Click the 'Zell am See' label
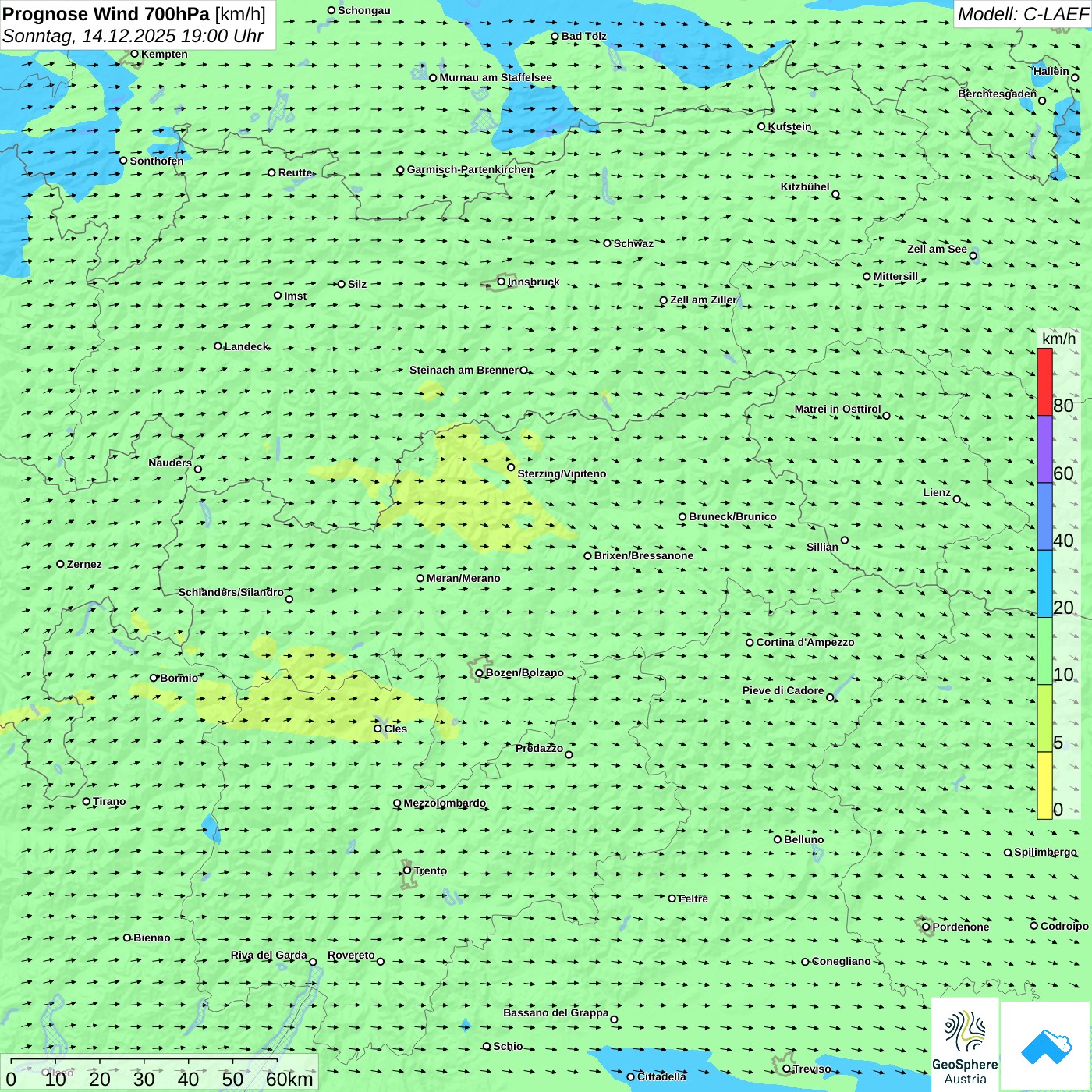The height and width of the screenshot is (1092, 1092). (x=937, y=249)
